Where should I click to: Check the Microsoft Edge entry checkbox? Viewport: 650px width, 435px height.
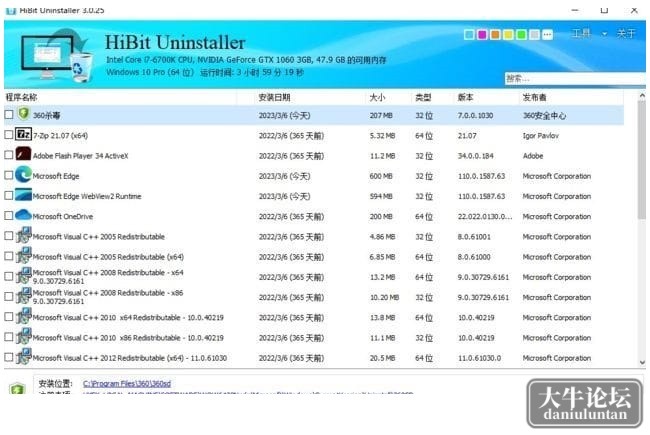tap(9, 175)
